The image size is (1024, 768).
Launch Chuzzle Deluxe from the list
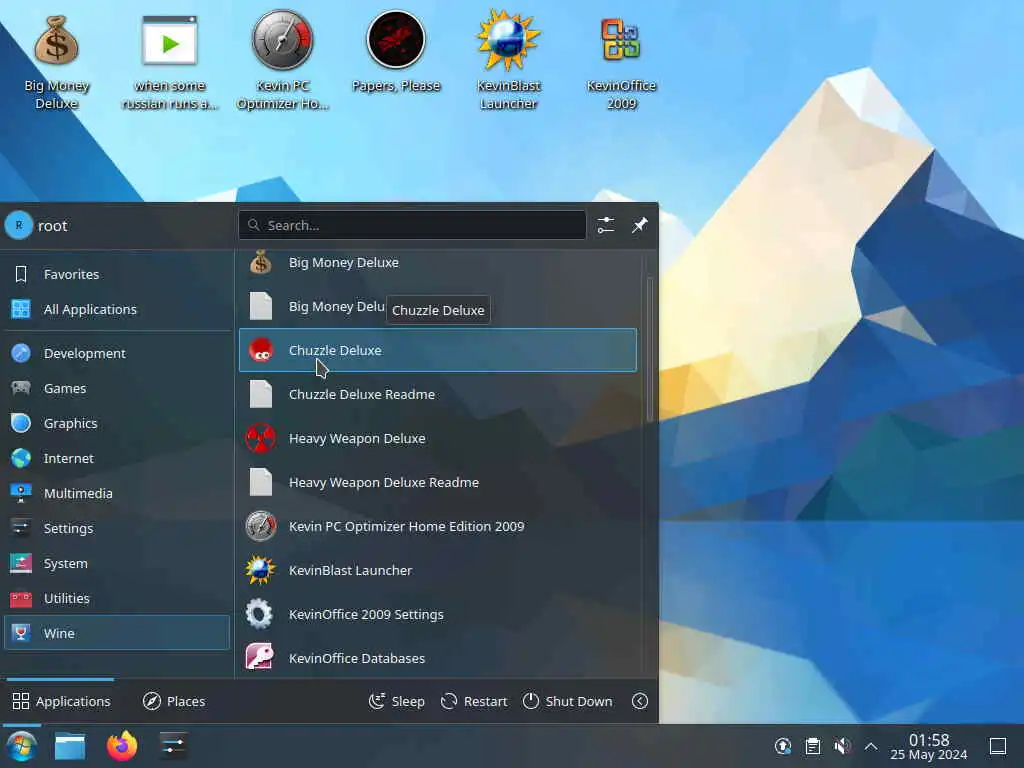pyautogui.click(x=438, y=350)
